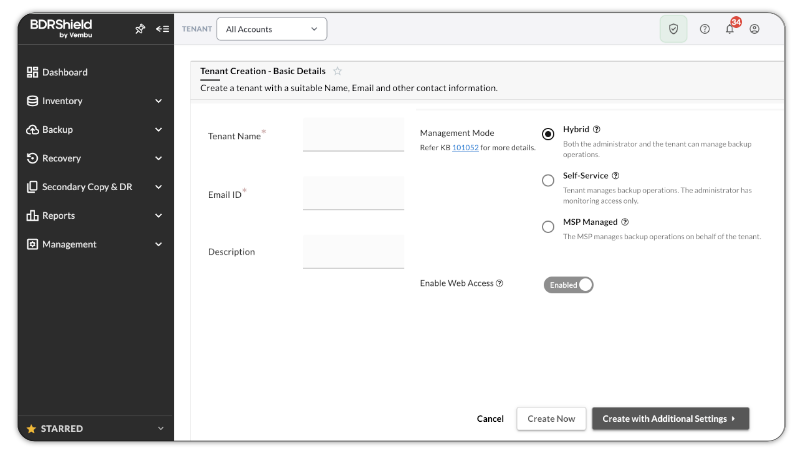The height and width of the screenshot is (453, 800).
Task: Click Dashboard grid icon
Action: pyautogui.click(x=32, y=72)
